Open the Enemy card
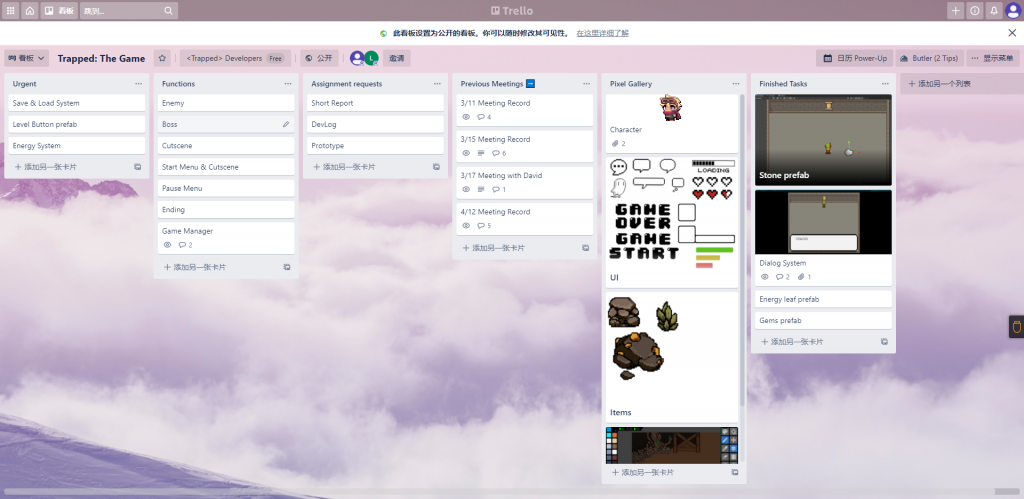 click(226, 103)
